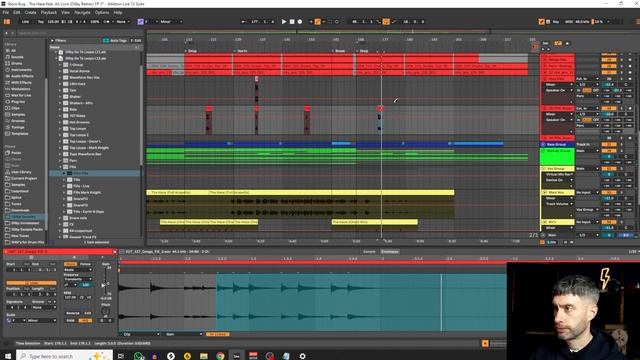Click the Follow playback arrow icon
Image resolution: width=640 pixels, height=360 pixels.
tap(244, 22)
